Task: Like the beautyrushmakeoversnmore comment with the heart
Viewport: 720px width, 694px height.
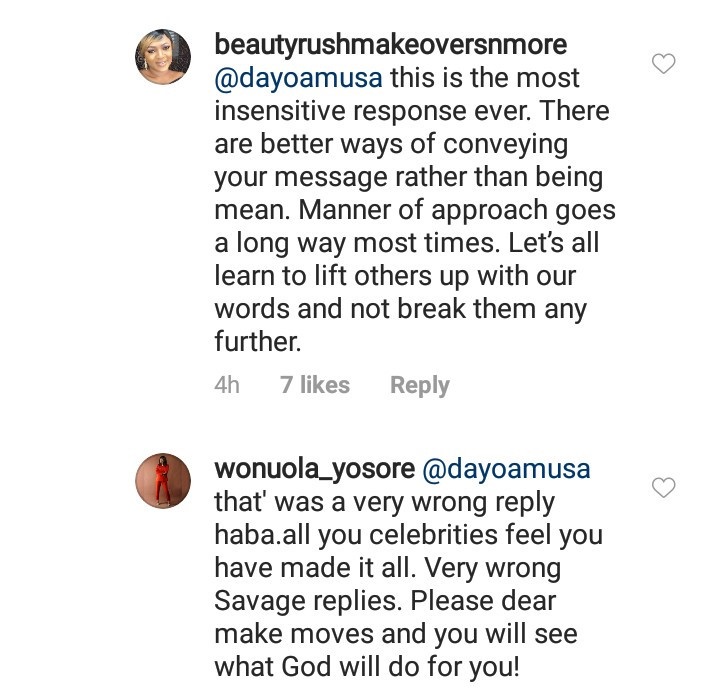Action: [663, 65]
